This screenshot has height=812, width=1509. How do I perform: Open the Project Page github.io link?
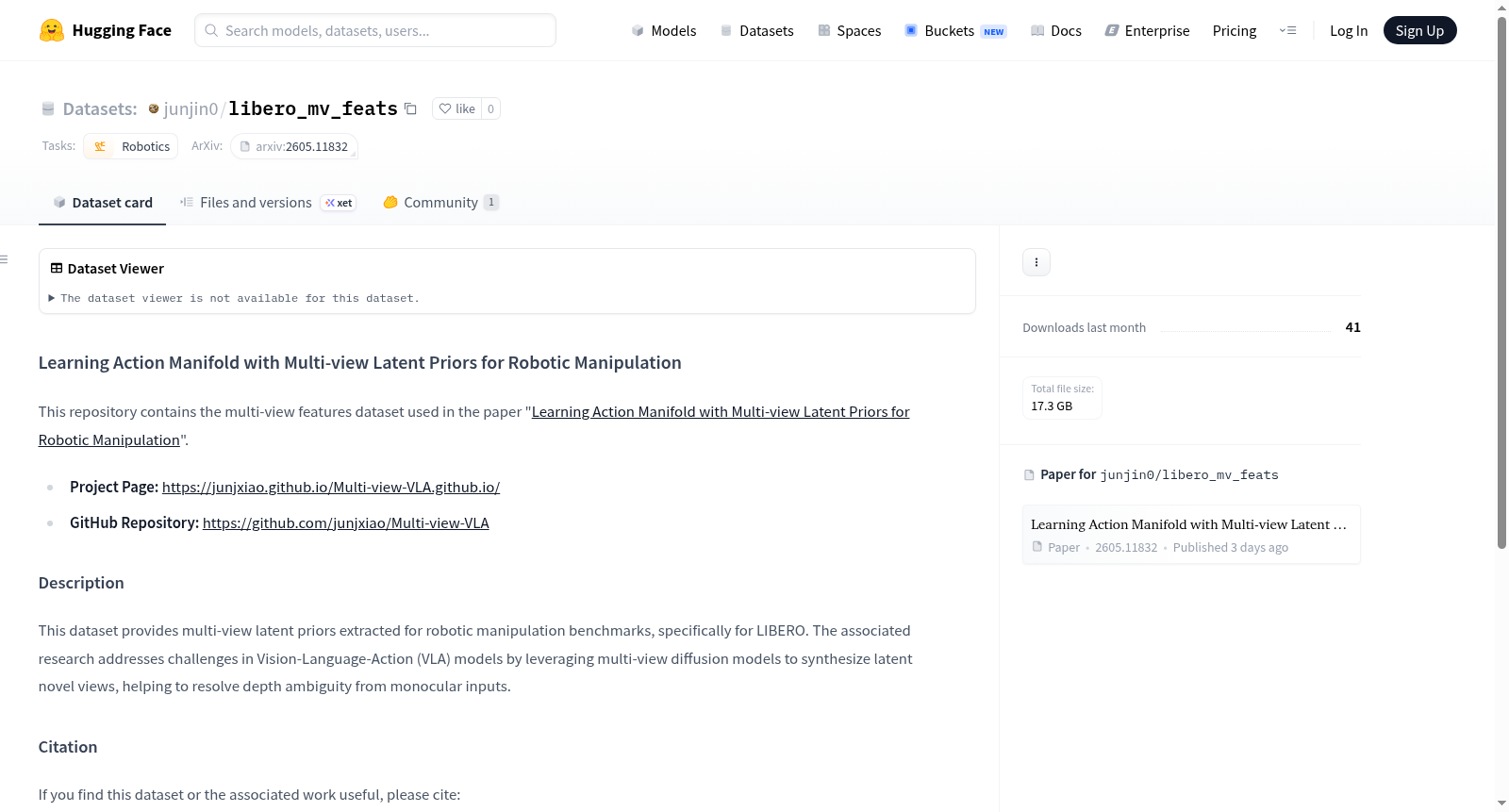(x=331, y=487)
